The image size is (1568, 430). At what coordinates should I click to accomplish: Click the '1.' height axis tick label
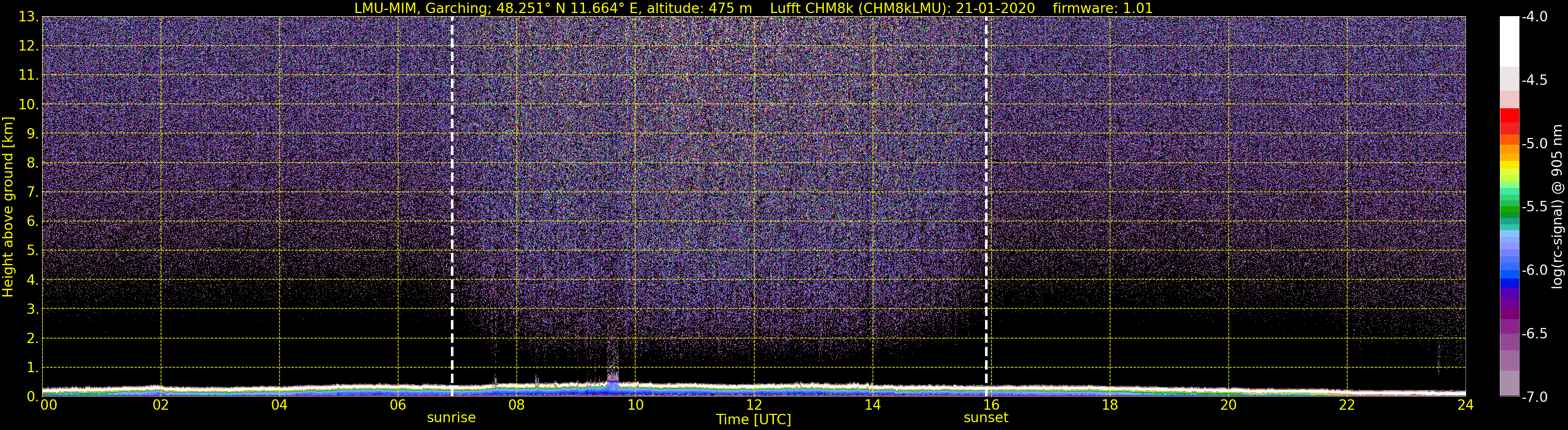(33, 368)
